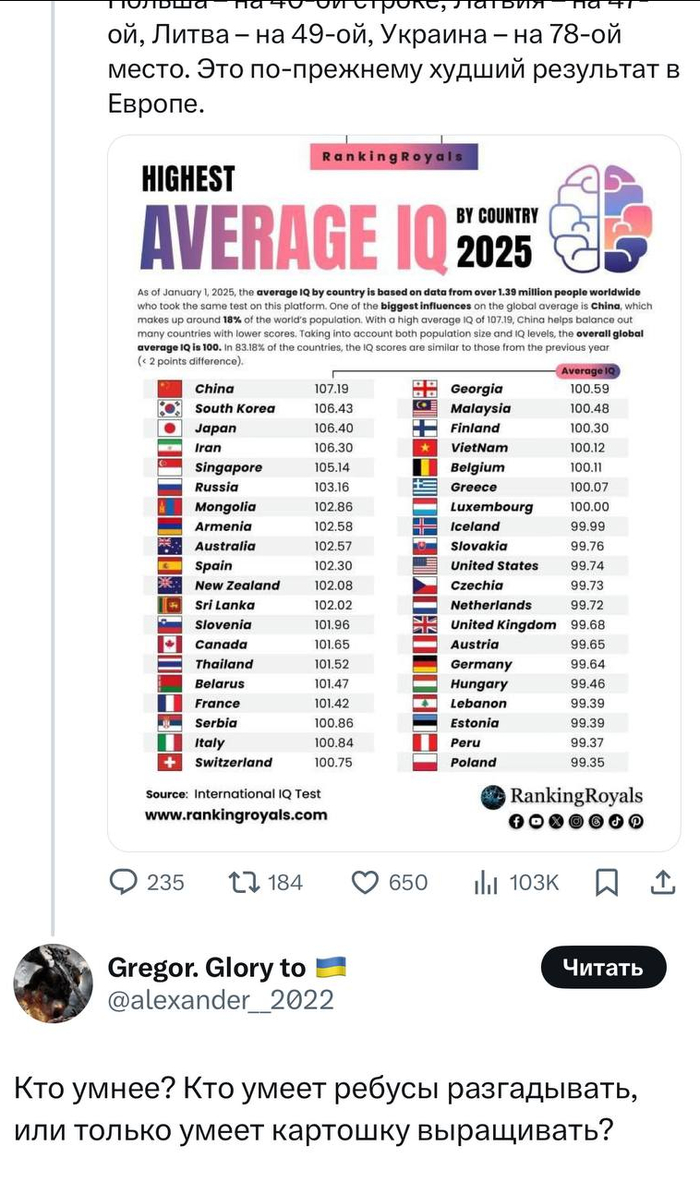Screen dimensions: 700x1182
Task: Tap the Facebook icon in the infographic
Action: [516, 822]
